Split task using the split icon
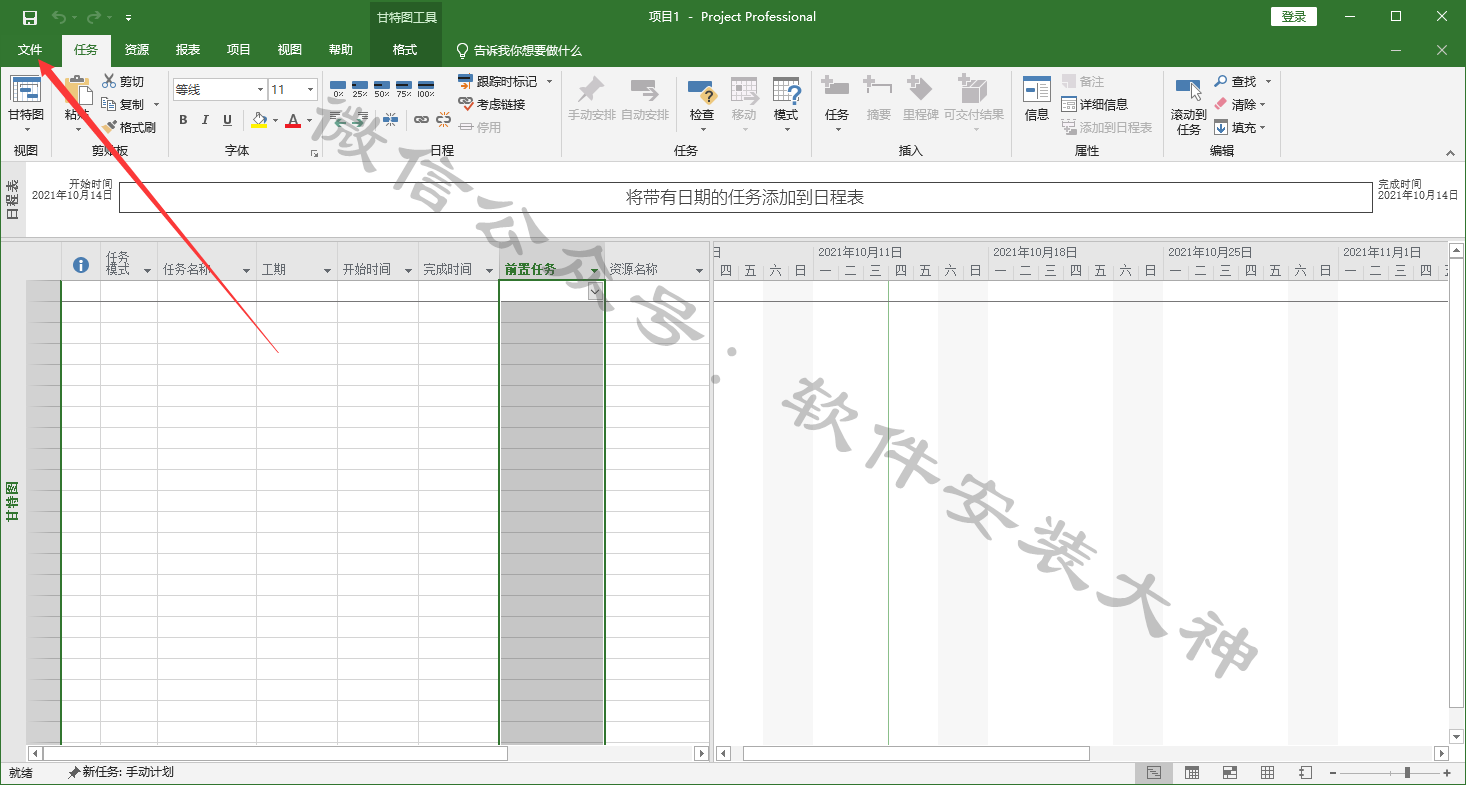This screenshot has height=785, width=1466. pyautogui.click(x=390, y=120)
